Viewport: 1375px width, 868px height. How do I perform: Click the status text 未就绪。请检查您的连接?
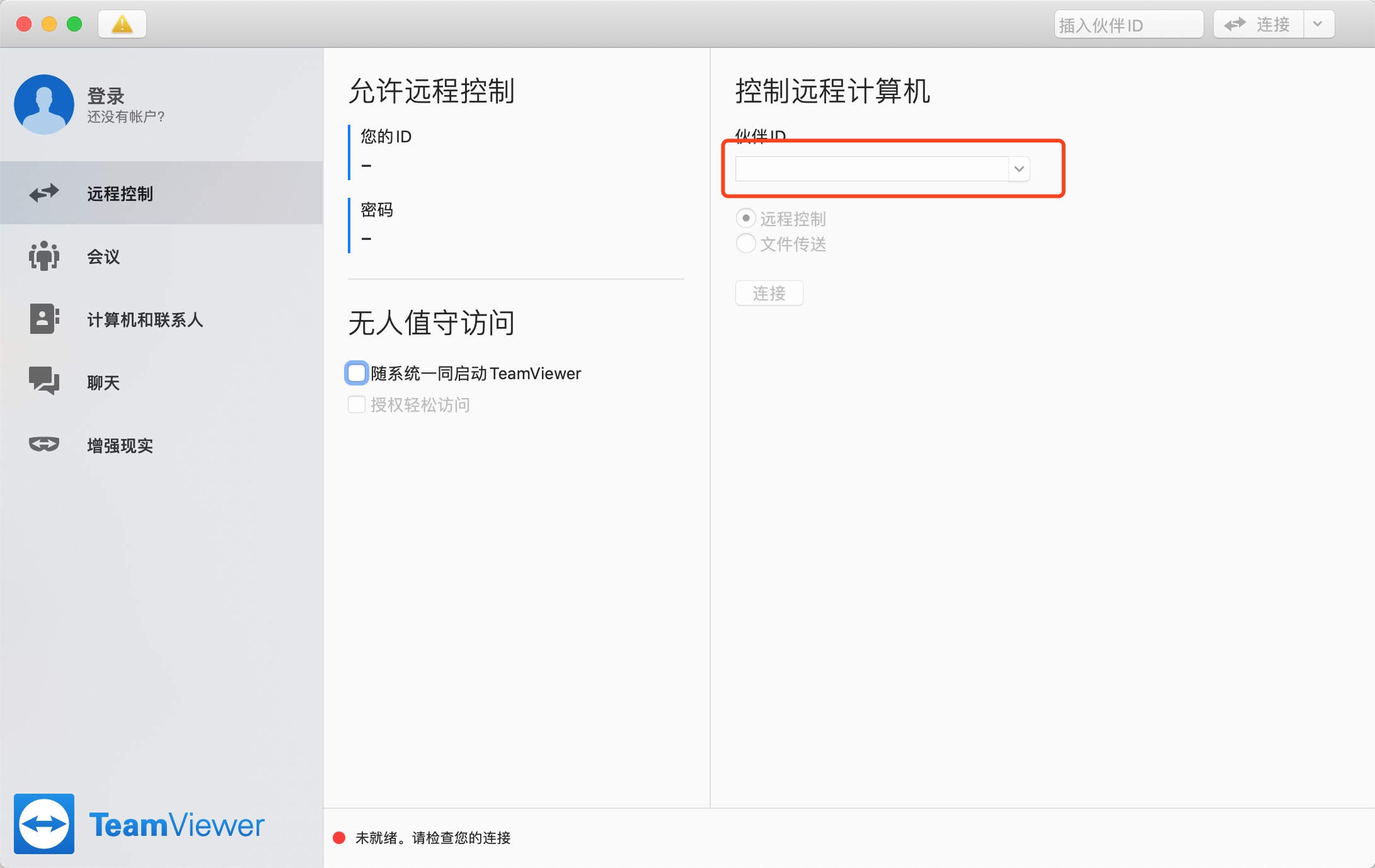click(x=433, y=838)
